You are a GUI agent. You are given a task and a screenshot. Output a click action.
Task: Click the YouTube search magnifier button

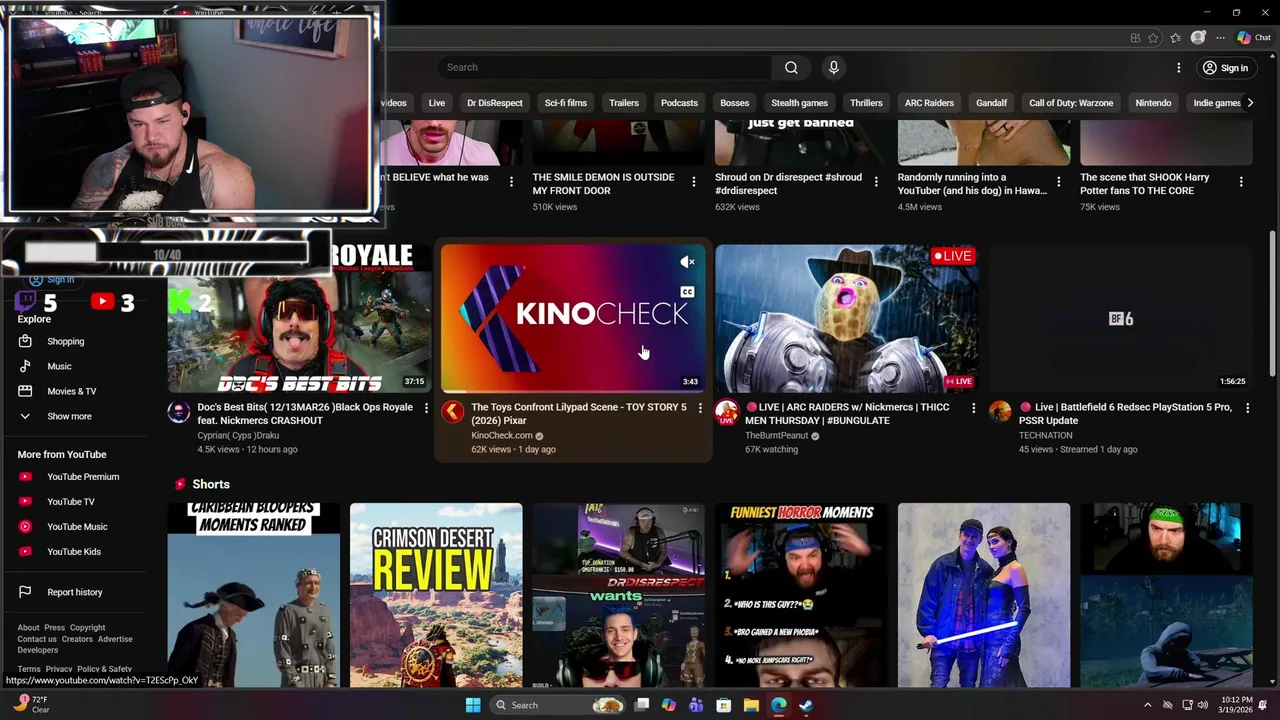pyautogui.click(x=791, y=67)
